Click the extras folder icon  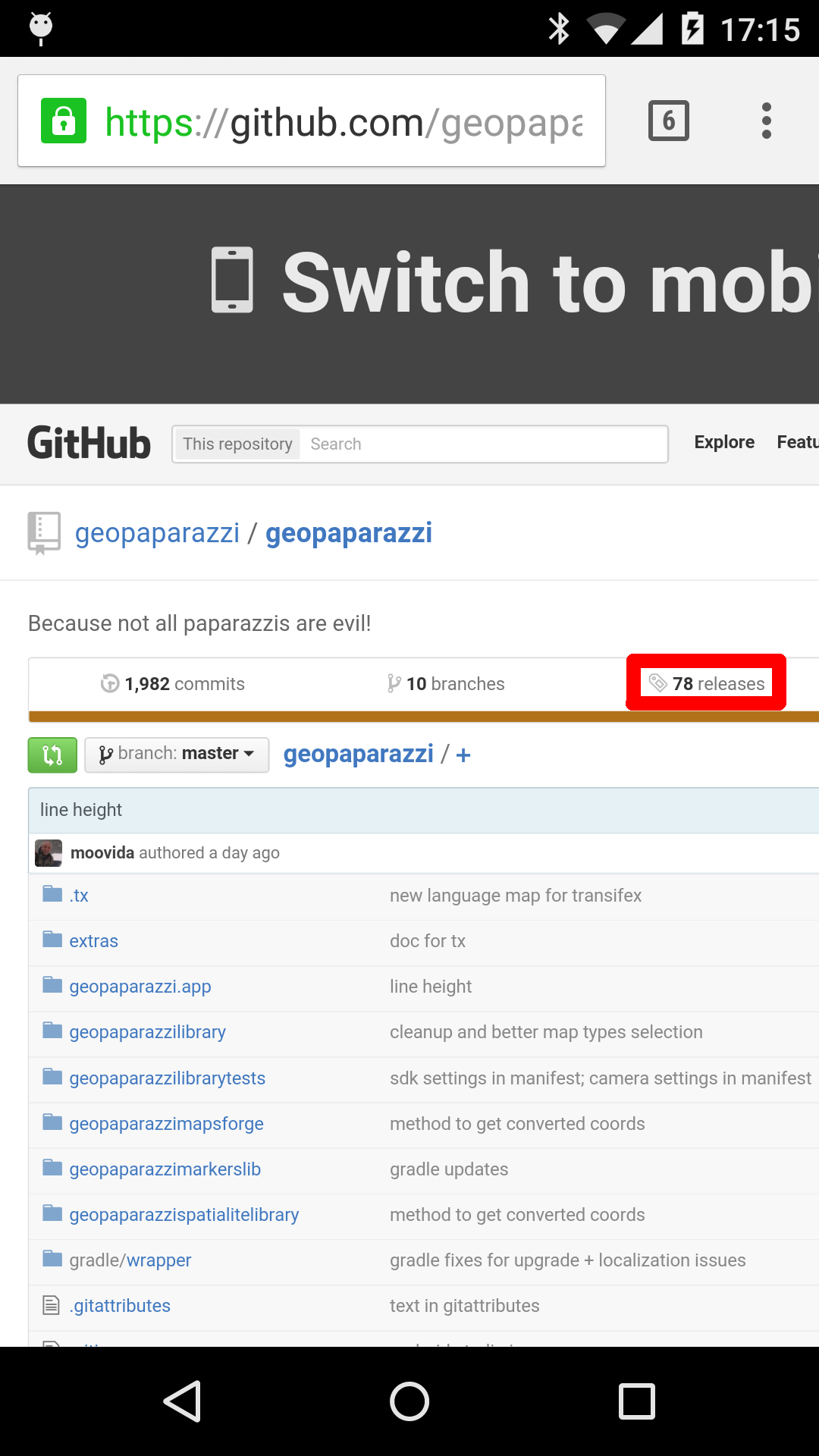click(x=52, y=940)
